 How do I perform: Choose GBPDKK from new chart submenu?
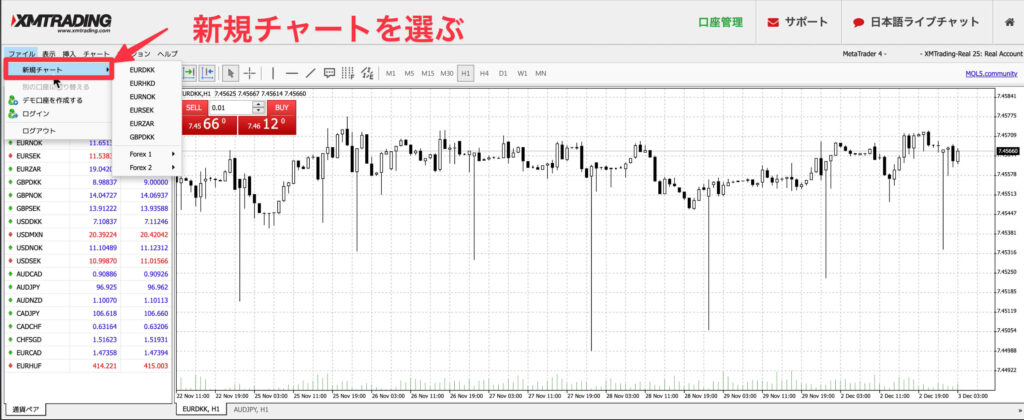148,137
